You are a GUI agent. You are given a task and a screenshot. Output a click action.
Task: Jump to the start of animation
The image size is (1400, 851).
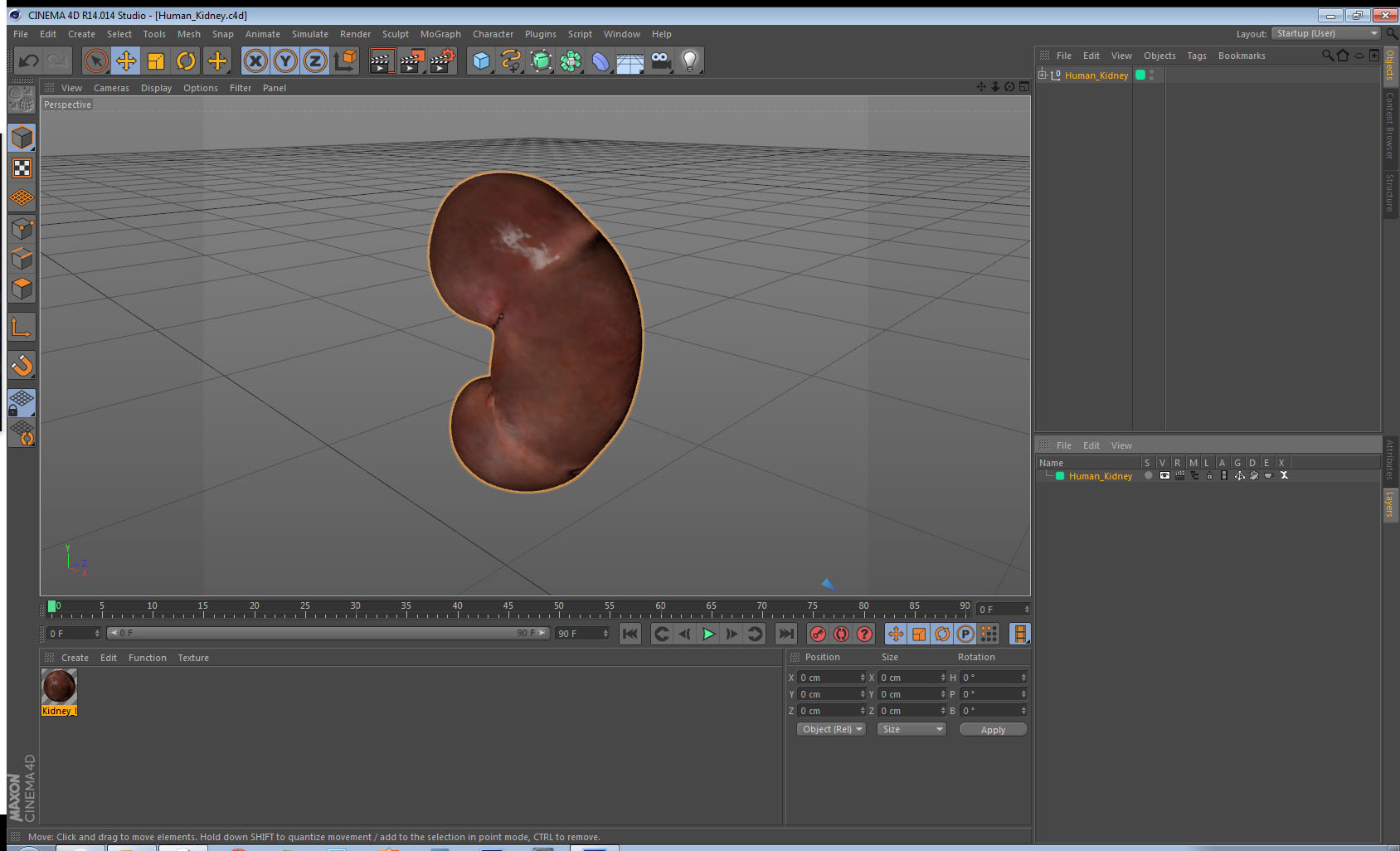click(x=630, y=634)
